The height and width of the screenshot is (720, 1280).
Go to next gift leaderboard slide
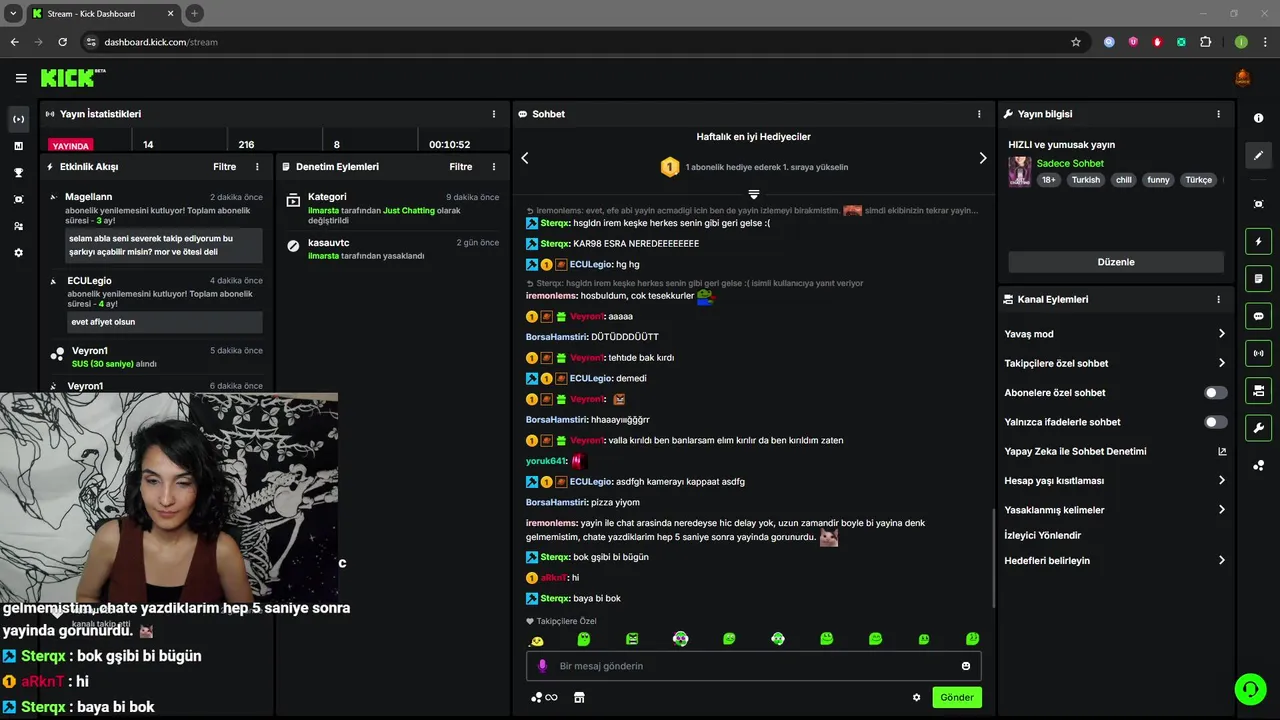pyautogui.click(x=982, y=158)
